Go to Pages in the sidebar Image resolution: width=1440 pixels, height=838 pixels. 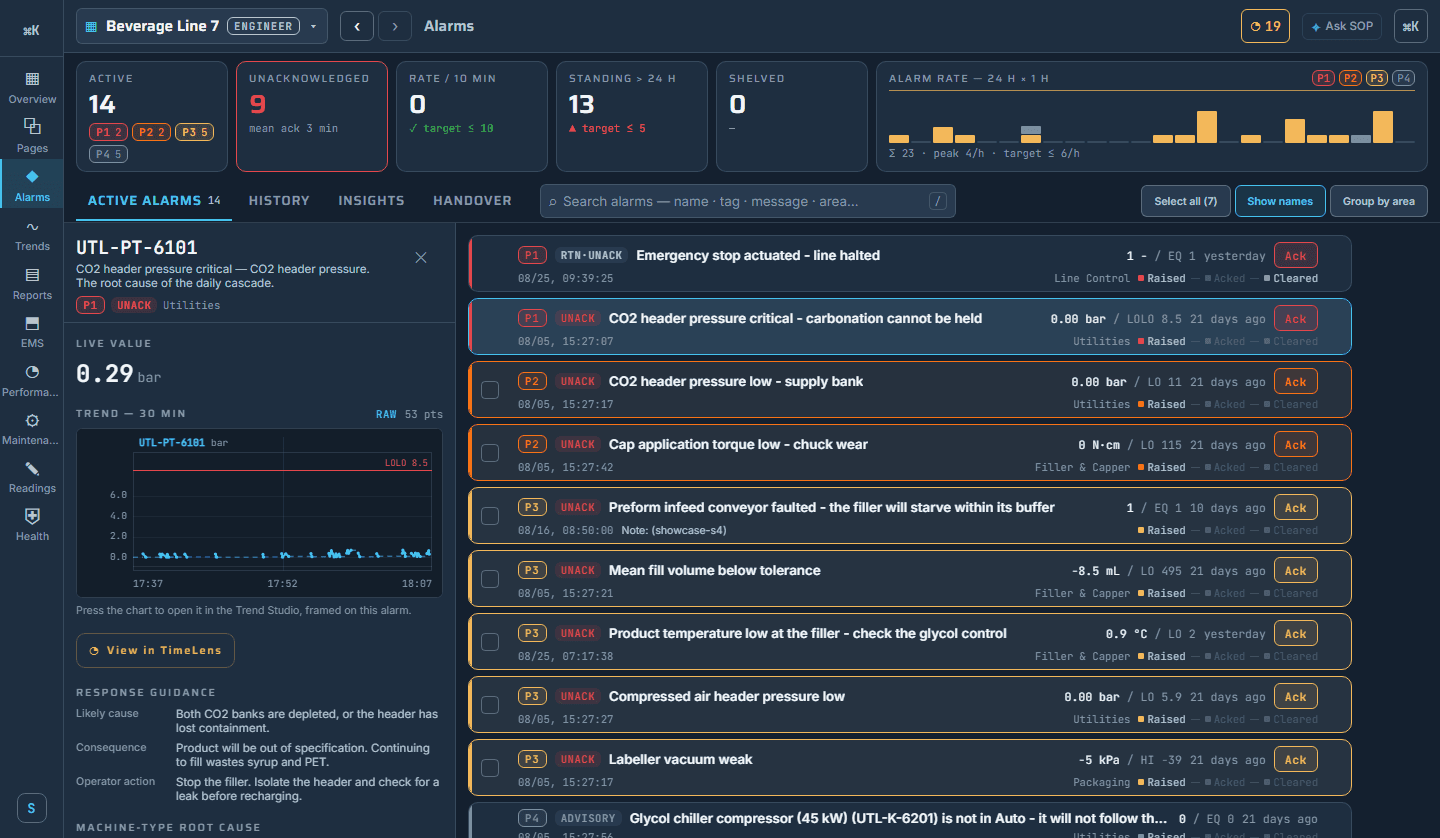point(32,136)
